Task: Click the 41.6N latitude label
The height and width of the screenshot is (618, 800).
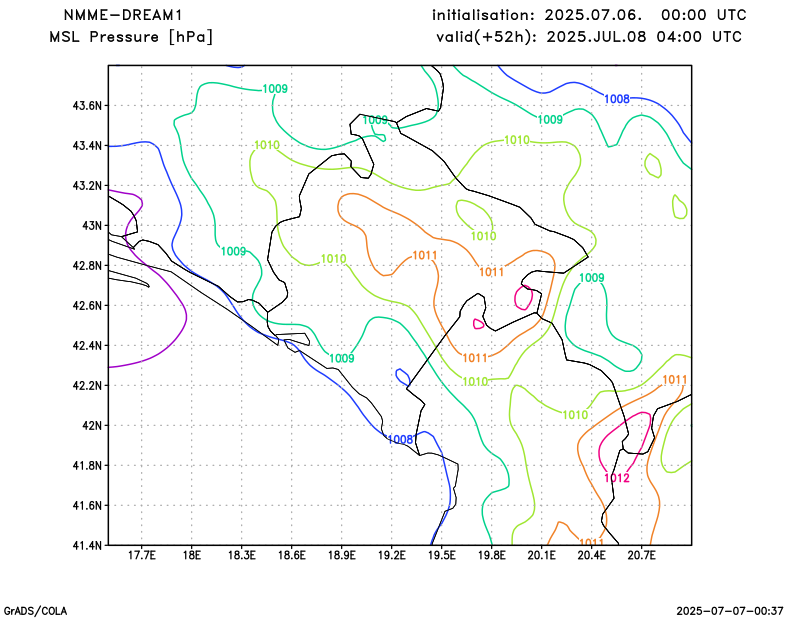Action: pos(87,506)
